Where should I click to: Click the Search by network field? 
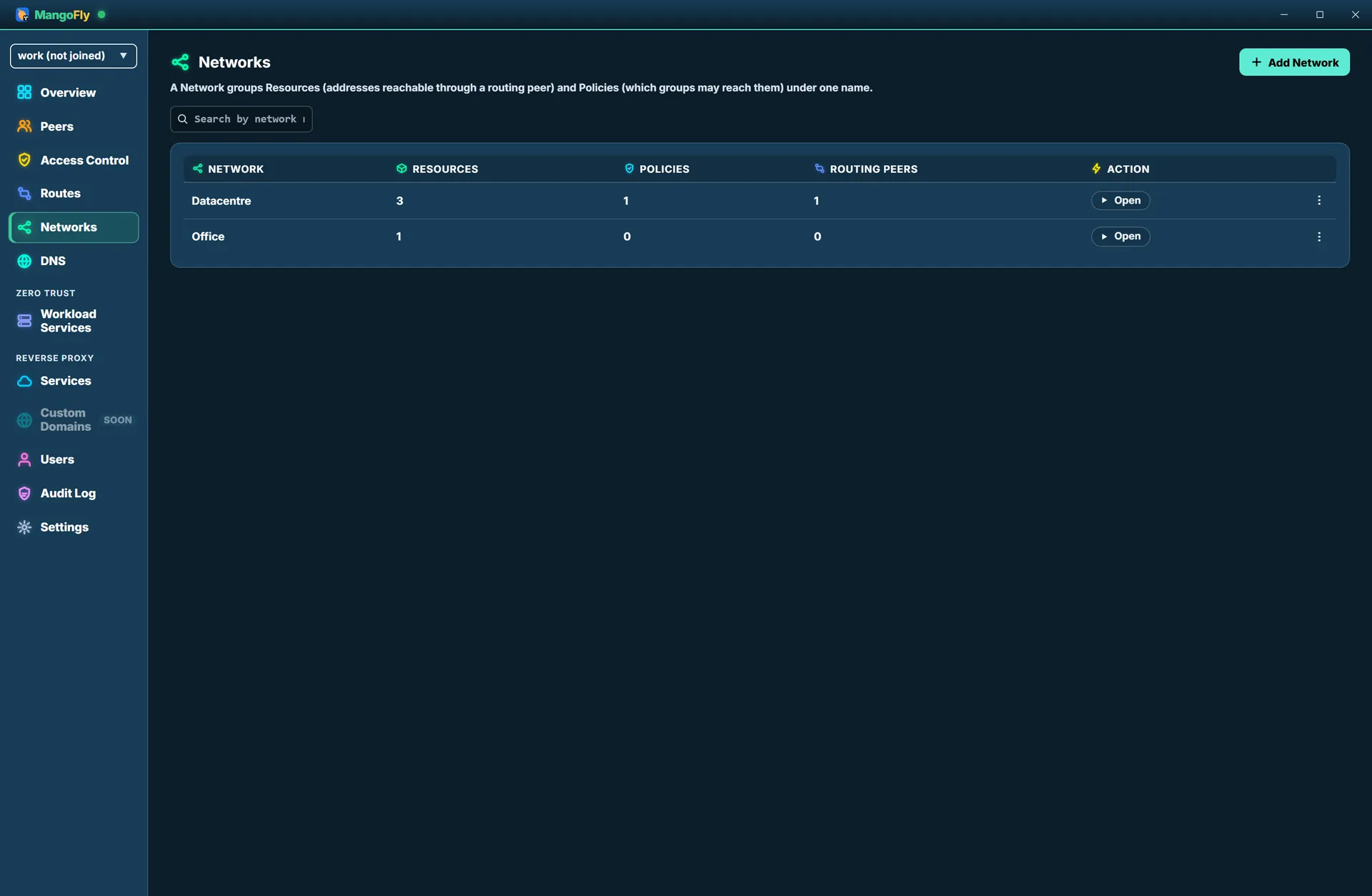click(241, 119)
